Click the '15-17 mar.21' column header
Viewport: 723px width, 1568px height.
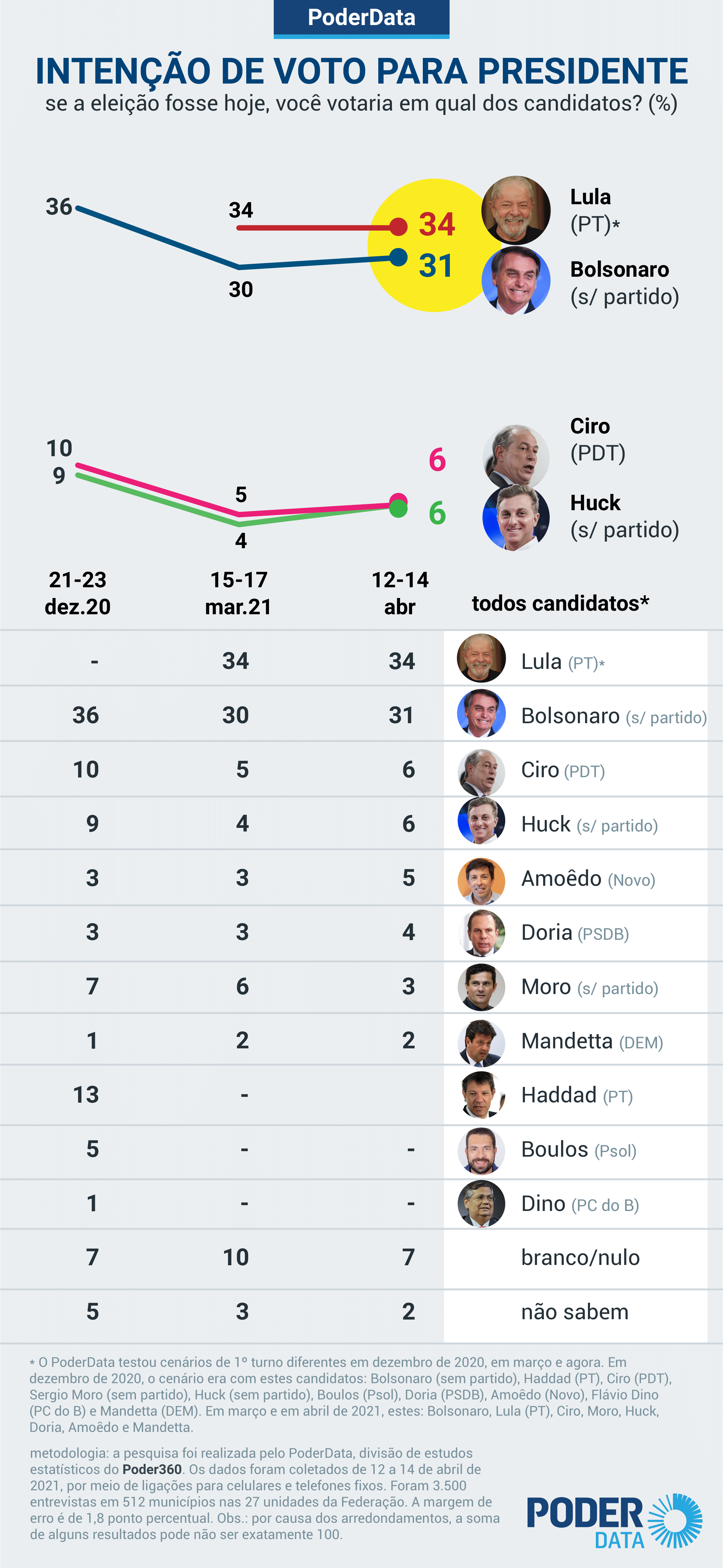pos(239,593)
